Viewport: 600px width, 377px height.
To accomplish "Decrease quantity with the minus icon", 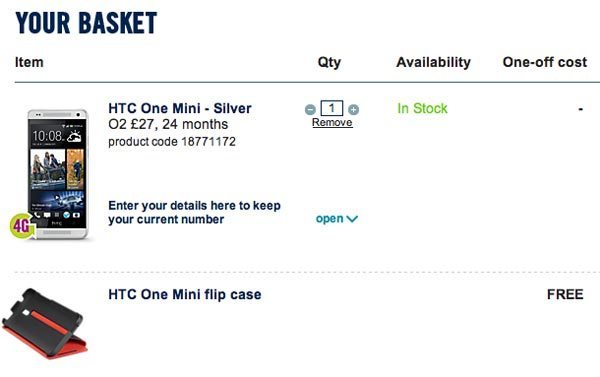I will (310, 109).
